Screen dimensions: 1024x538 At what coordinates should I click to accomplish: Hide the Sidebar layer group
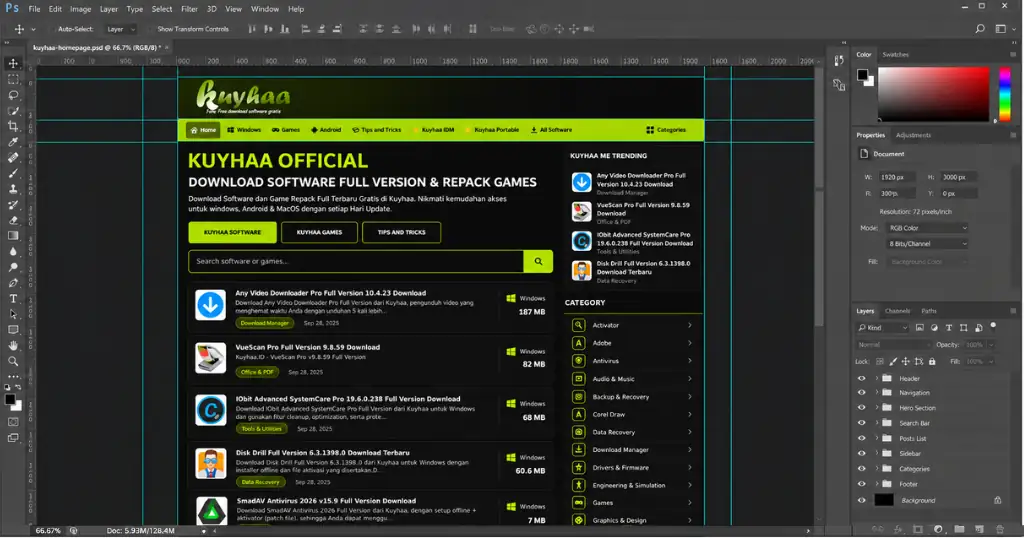point(861,453)
